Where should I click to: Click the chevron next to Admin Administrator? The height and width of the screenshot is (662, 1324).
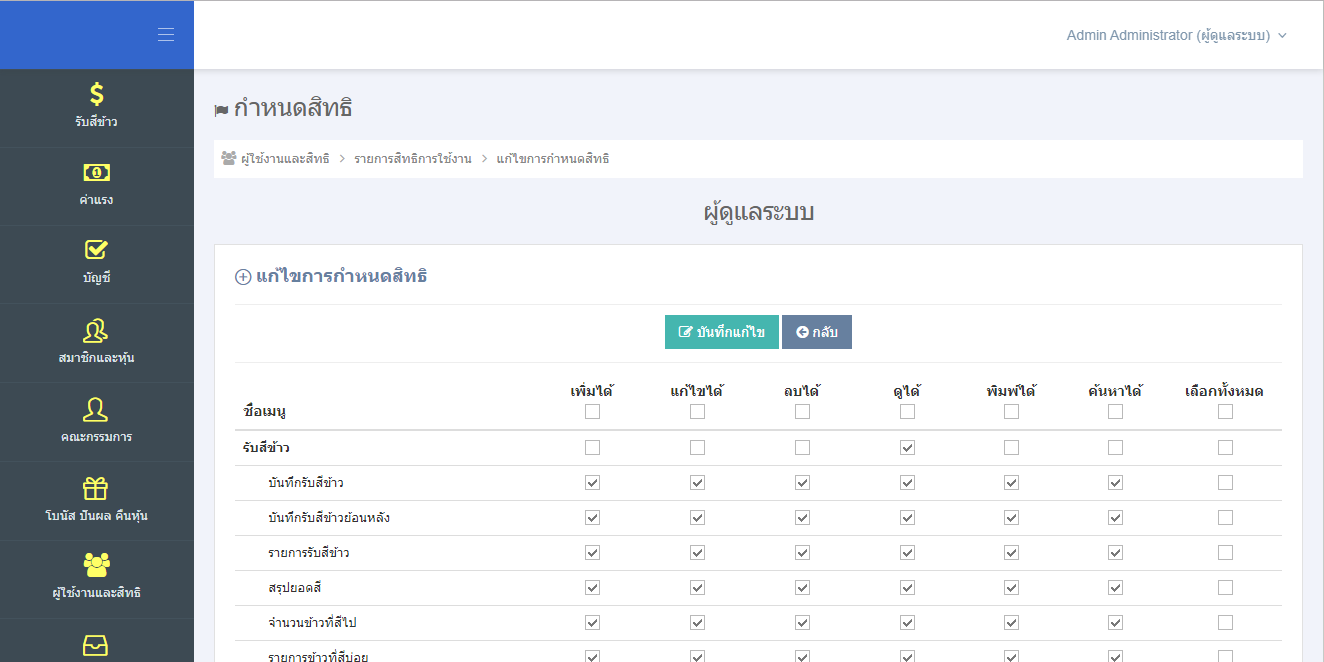1282,35
